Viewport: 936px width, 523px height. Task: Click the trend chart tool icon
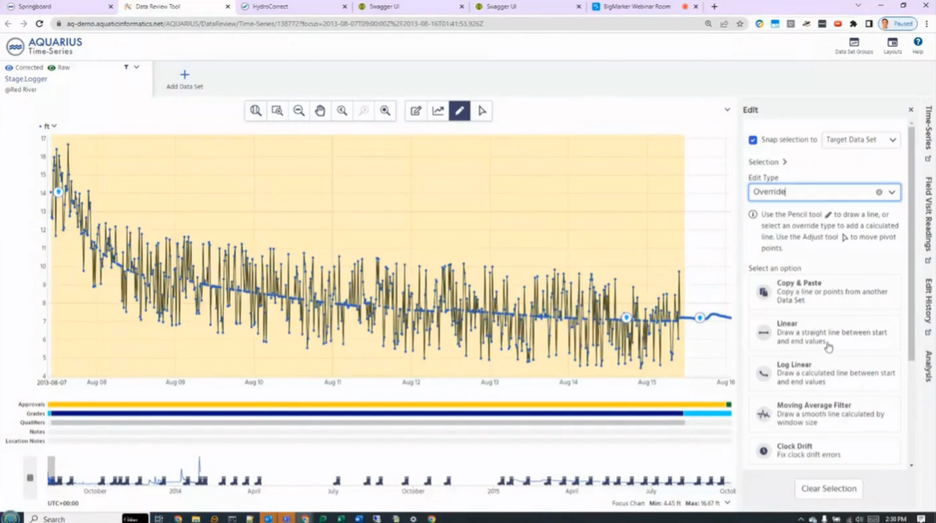(438, 110)
